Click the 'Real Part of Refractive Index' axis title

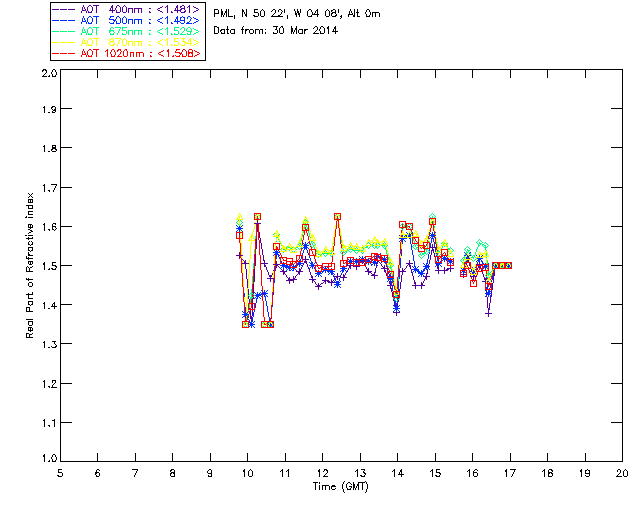point(29,265)
